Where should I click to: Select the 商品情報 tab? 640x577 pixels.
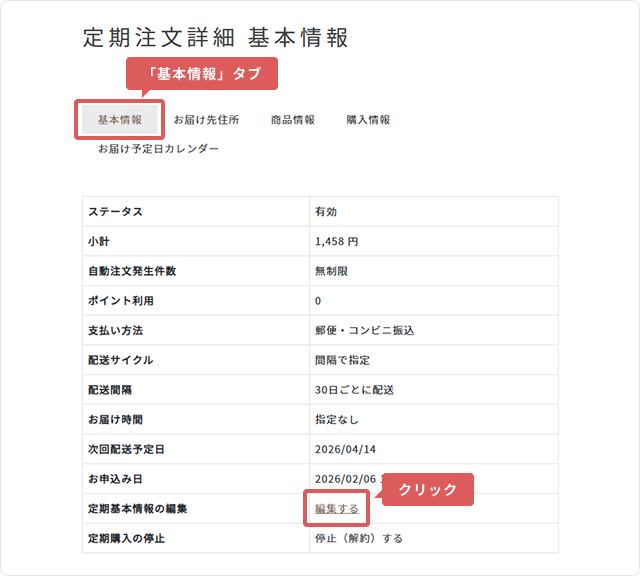click(292, 120)
